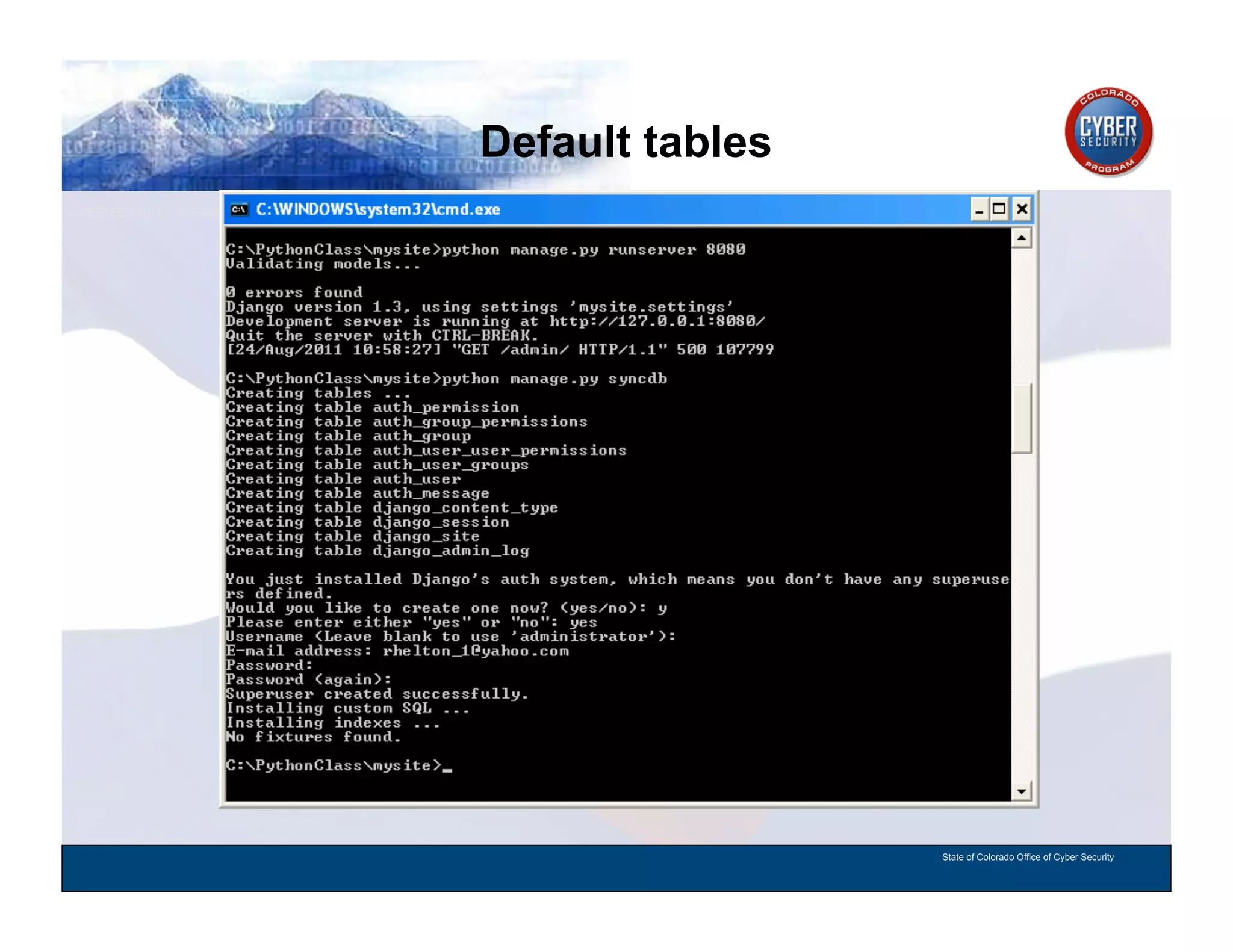Click the 'Creating table django_site' line

coord(353,537)
